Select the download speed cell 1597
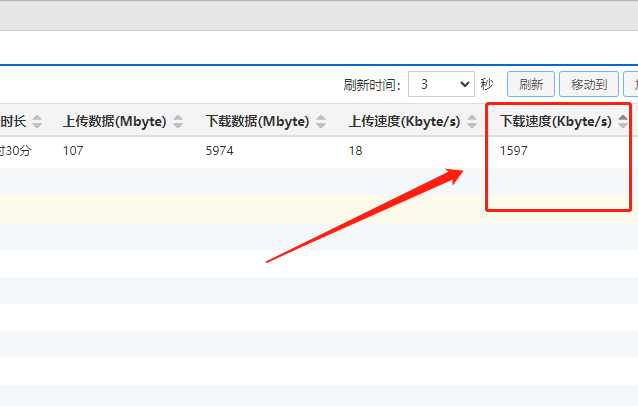The height and width of the screenshot is (406, 638). click(x=513, y=151)
